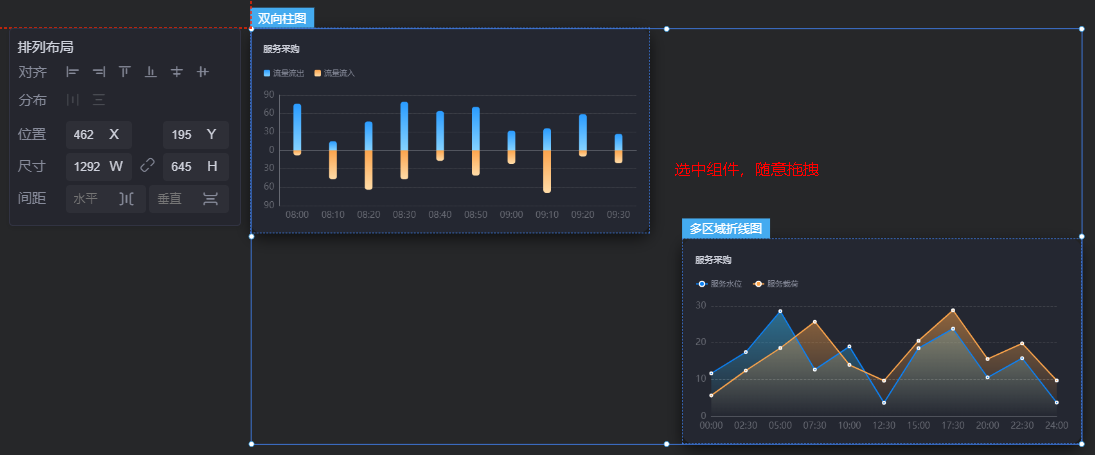1095x455 pixels.
Task: Click the bottom-middle selection resize handle
Action: 666,444
